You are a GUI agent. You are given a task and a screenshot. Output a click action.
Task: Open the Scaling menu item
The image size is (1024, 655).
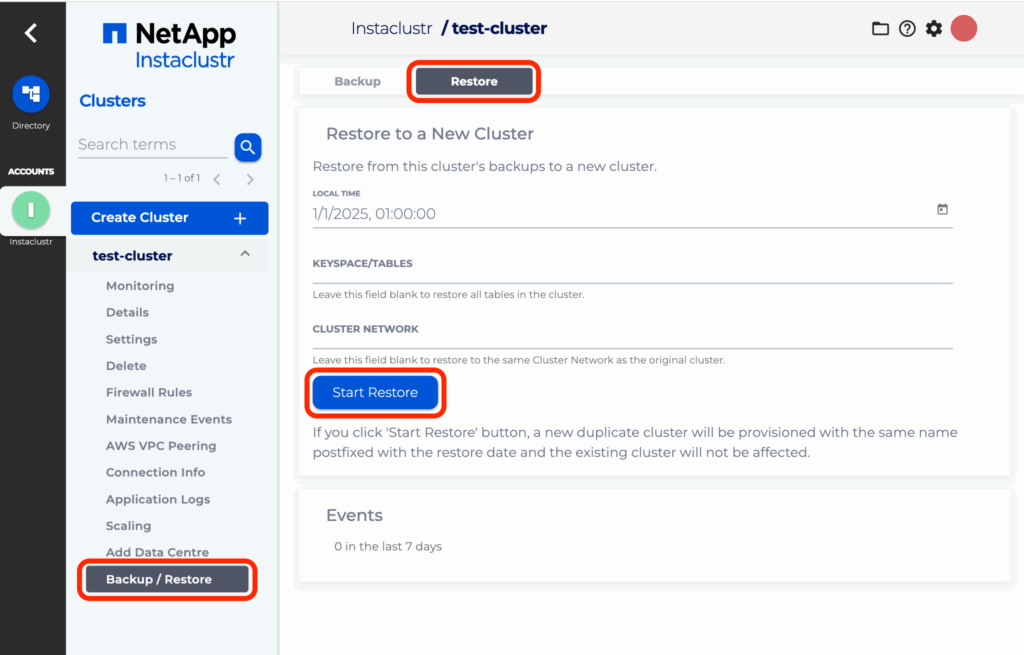coord(128,526)
